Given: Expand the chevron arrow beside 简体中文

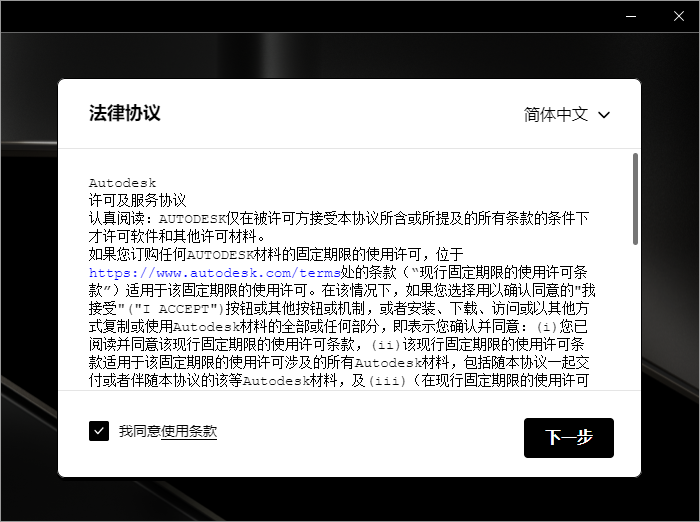Looking at the screenshot, I should click(x=604, y=115).
